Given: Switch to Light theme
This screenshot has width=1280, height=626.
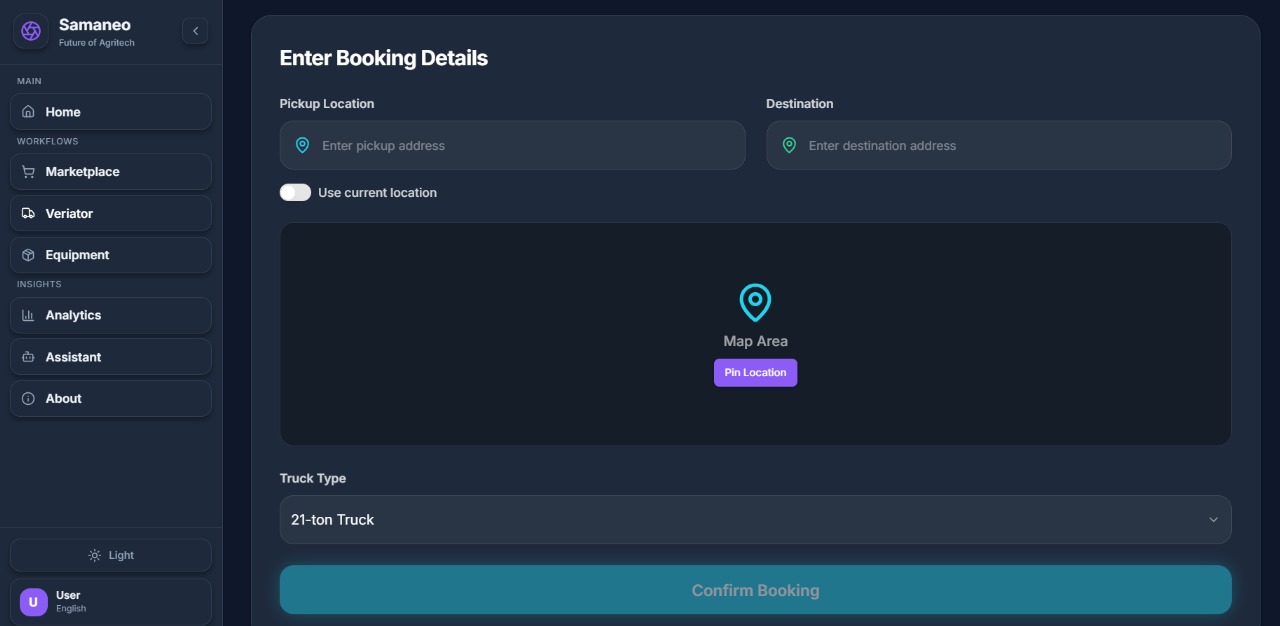Looking at the screenshot, I should (x=111, y=555).
